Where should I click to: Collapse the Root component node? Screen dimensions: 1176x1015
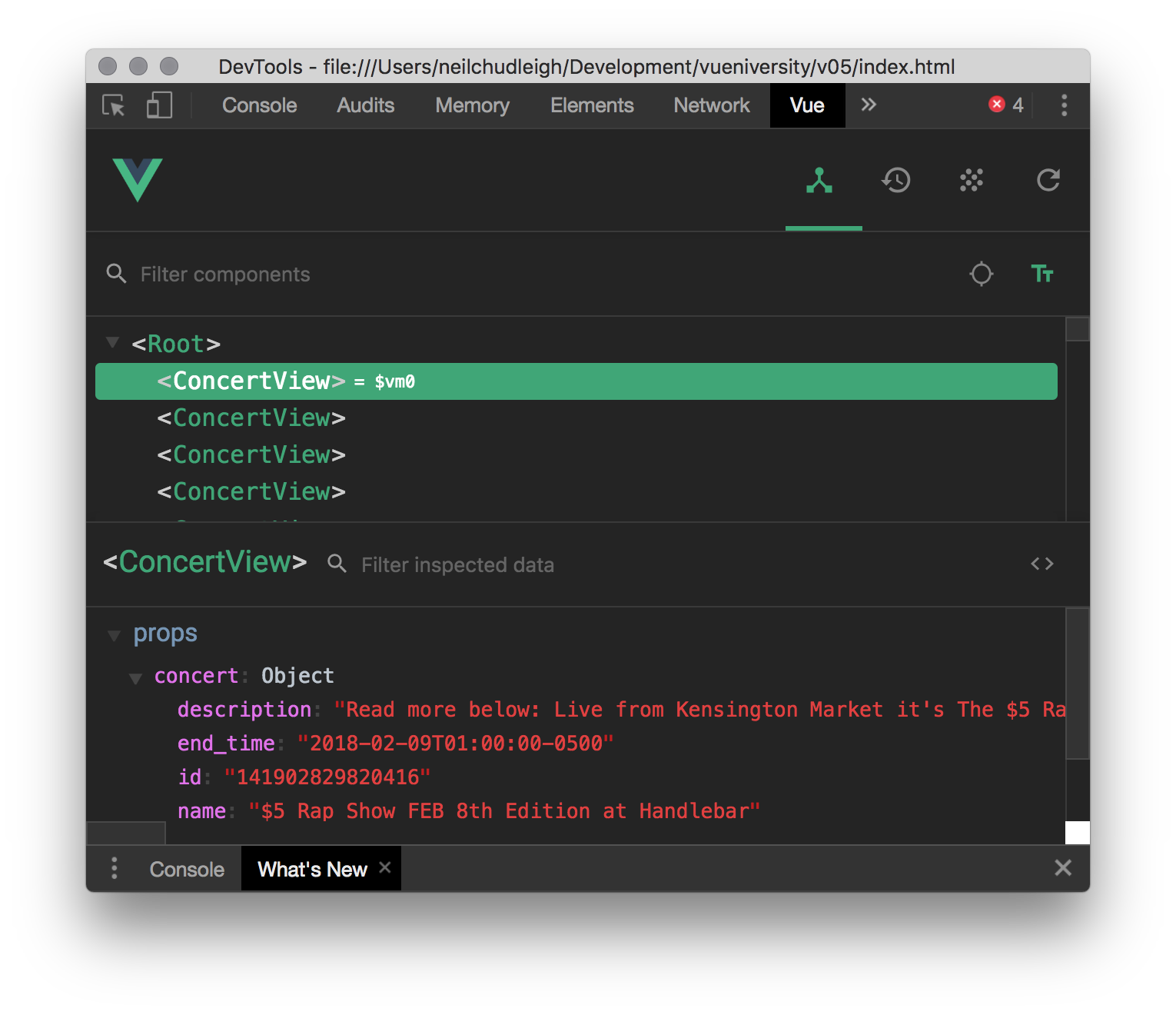pos(112,343)
